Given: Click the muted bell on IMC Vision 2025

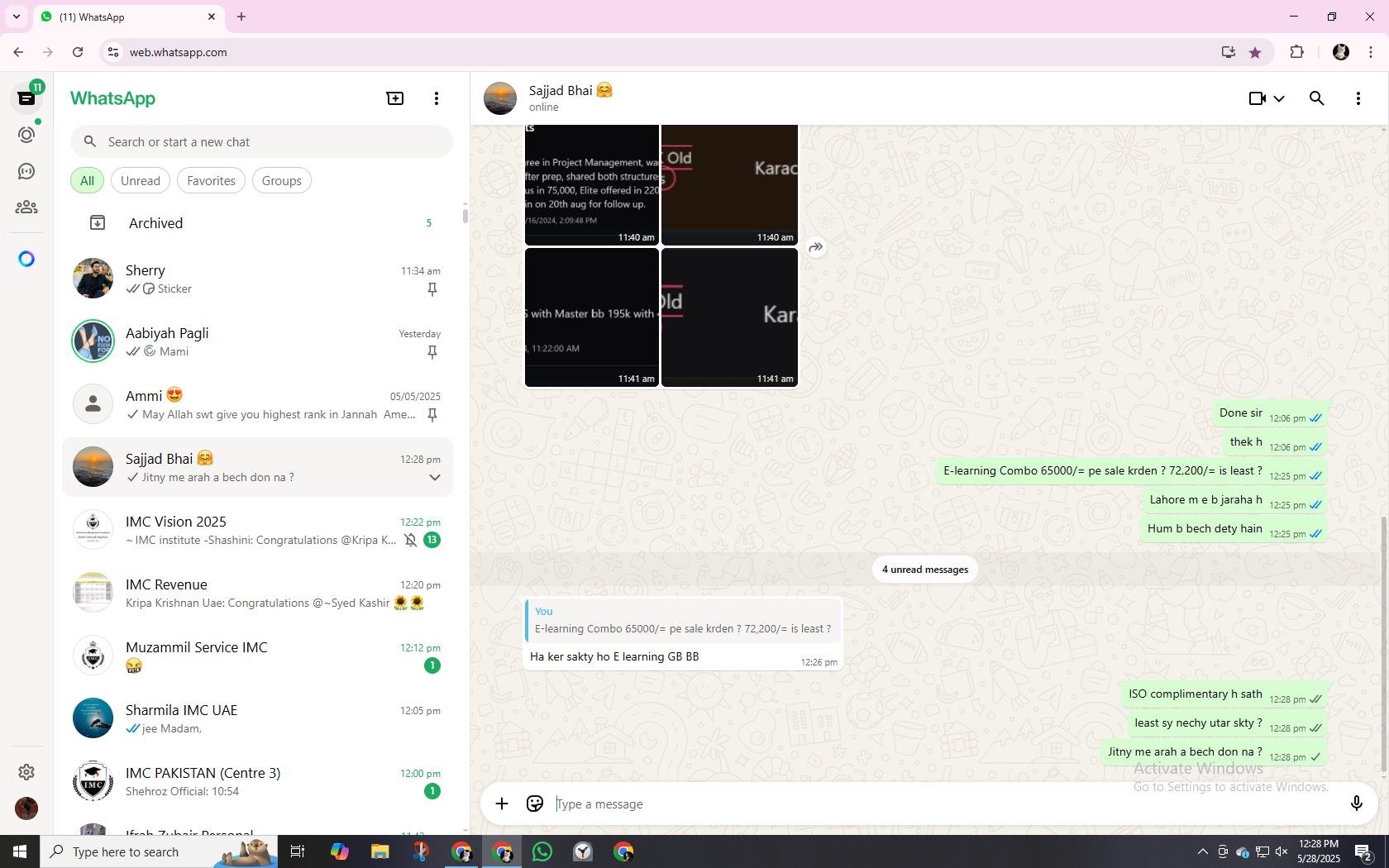Looking at the screenshot, I should coord(411,541).
